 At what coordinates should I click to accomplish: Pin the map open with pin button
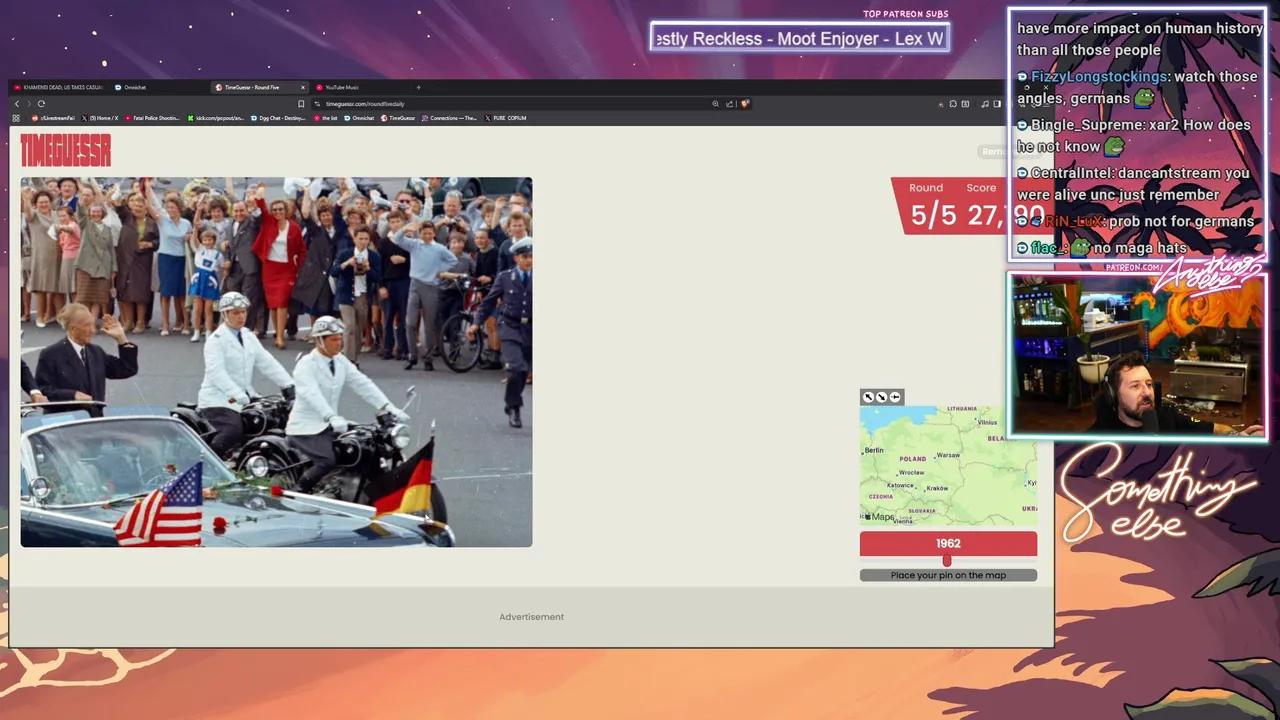[x=894, y=397]
